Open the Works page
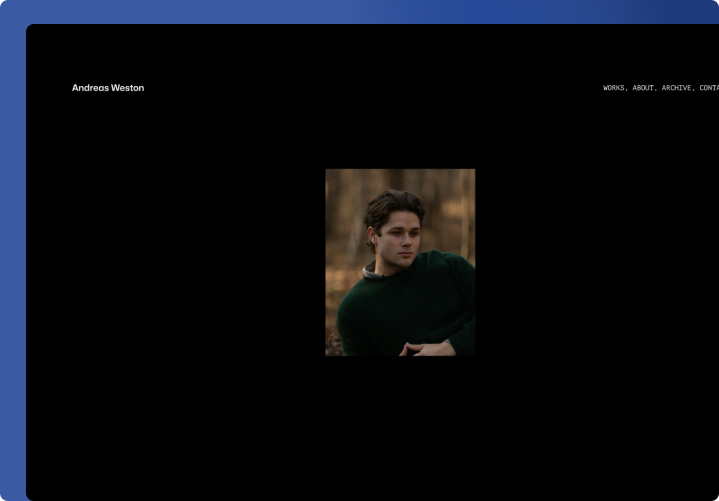The image size is (719, 501). point(614,88)
